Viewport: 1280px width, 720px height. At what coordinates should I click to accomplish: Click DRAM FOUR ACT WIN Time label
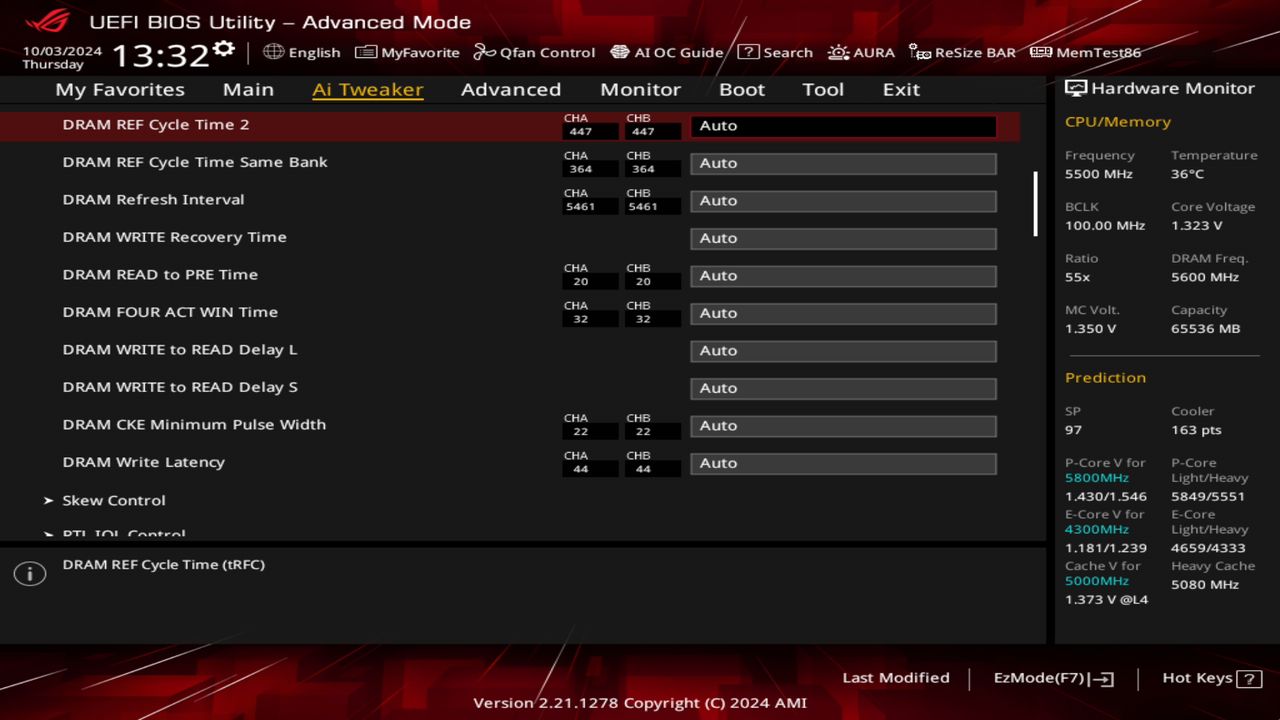(x=170, y=312)
